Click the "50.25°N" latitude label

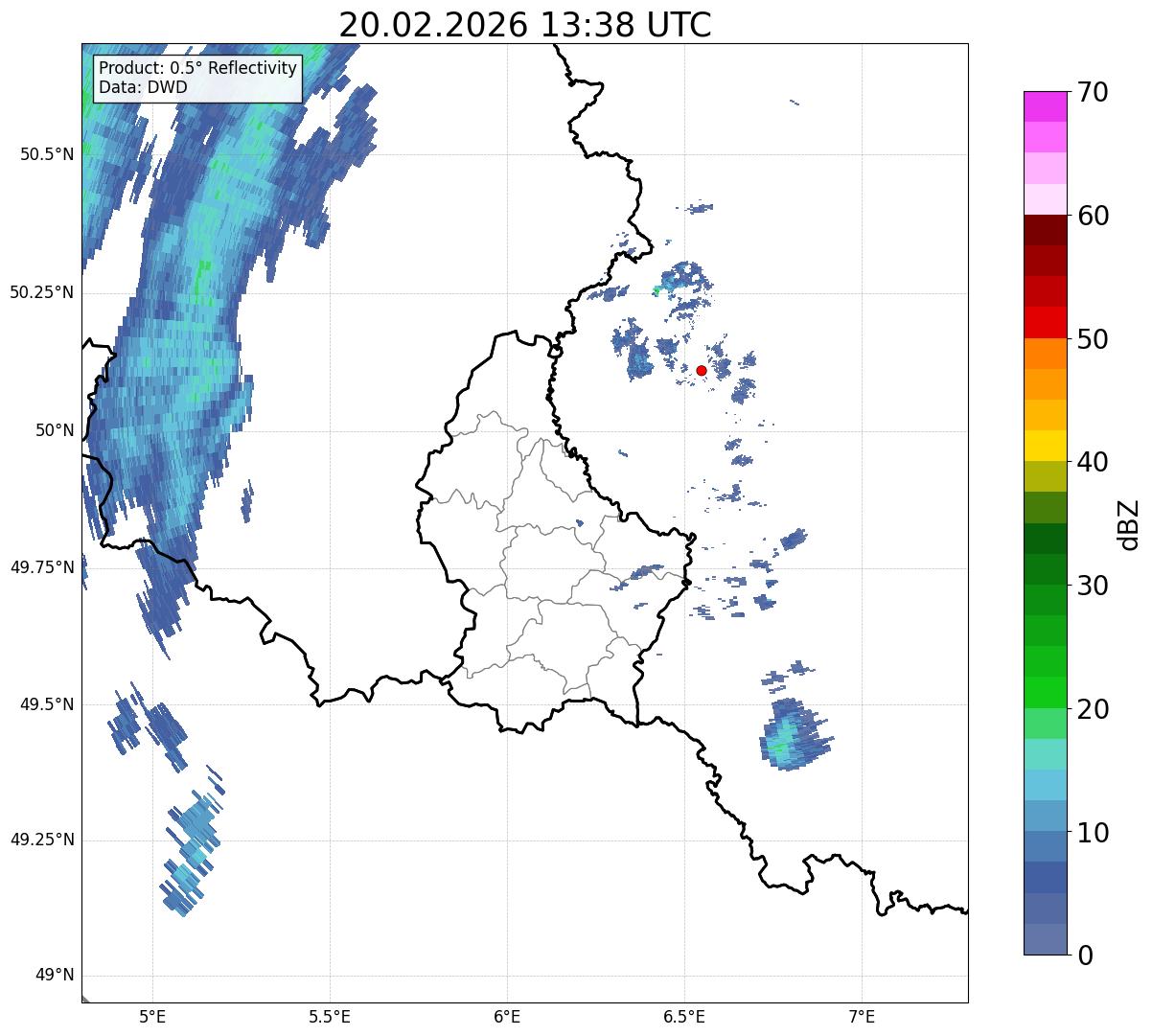click(x=41, y=292)
